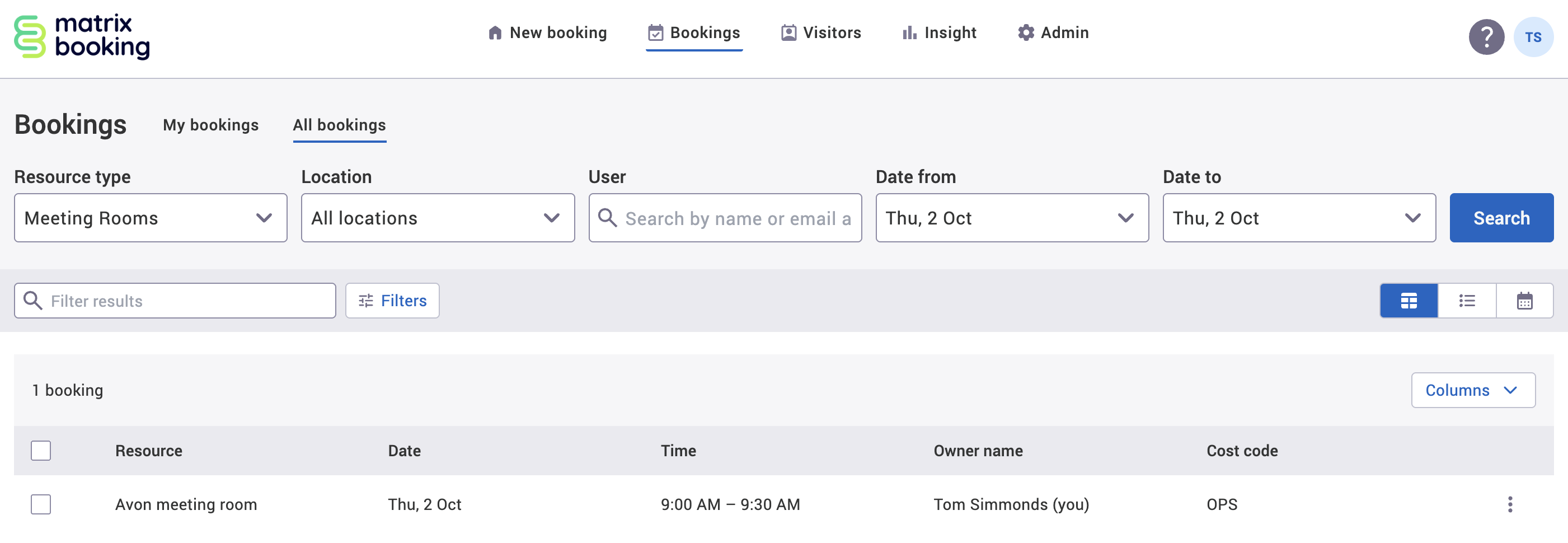Open the Columns dropdown
Viewport: 1568px width, 543px height.
tap(1473, 390)
